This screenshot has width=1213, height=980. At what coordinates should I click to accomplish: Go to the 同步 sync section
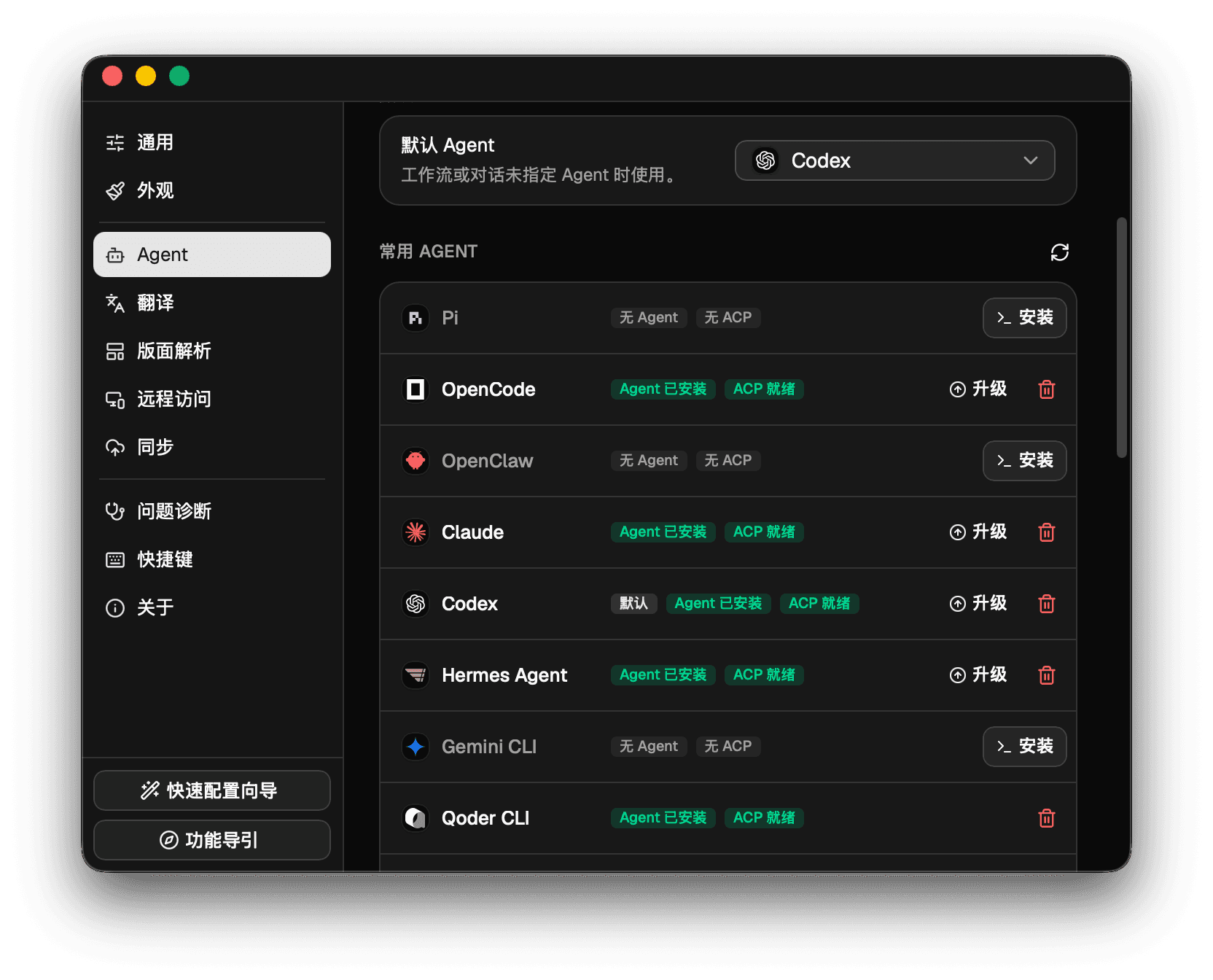tap(211, 447)
